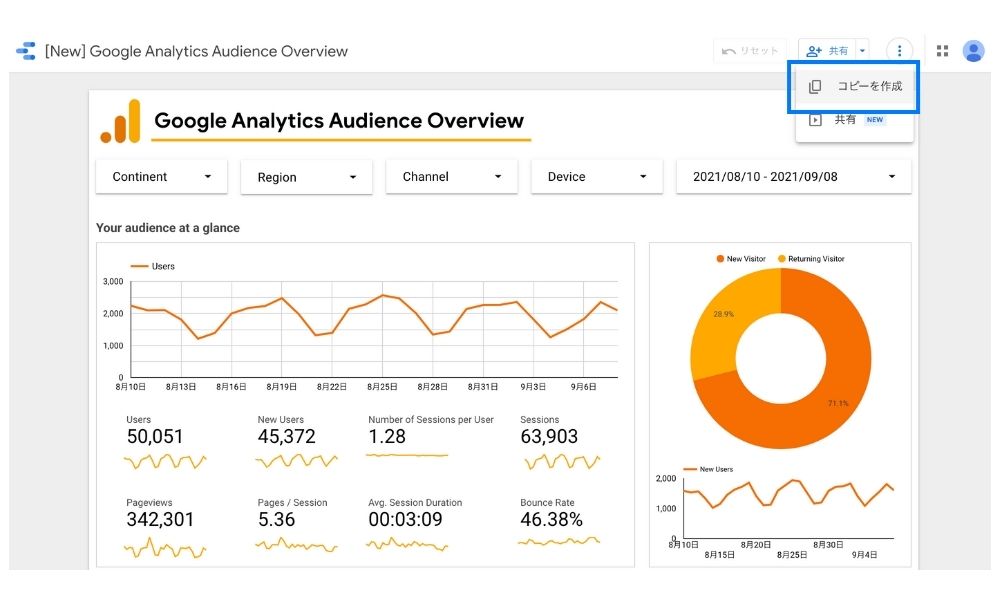Click the copy icon beside コピーを作成

pyautogui.click(x=815, y=87)
